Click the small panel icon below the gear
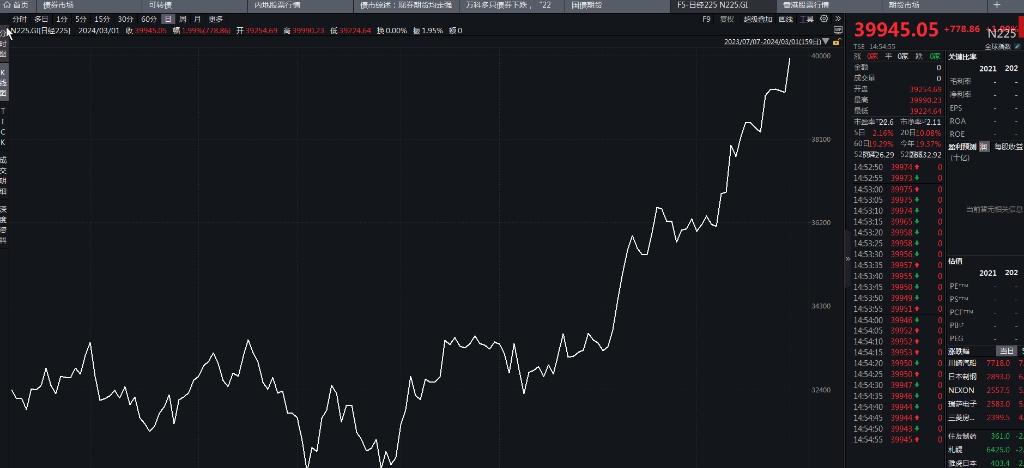Viewport: 1024px width, 468px height. click(838, 30)
